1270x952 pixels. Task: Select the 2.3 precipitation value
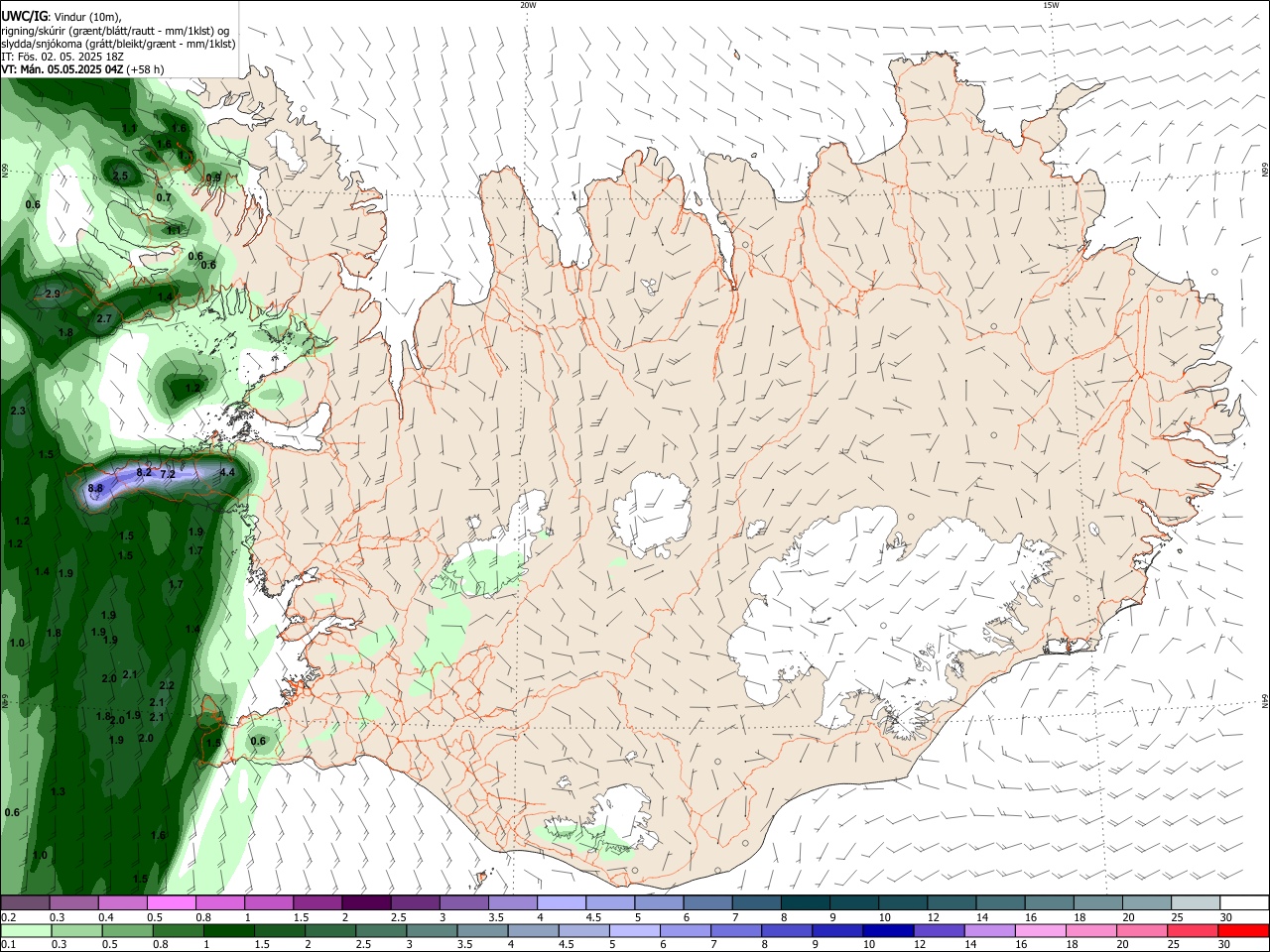click(18, 411)
